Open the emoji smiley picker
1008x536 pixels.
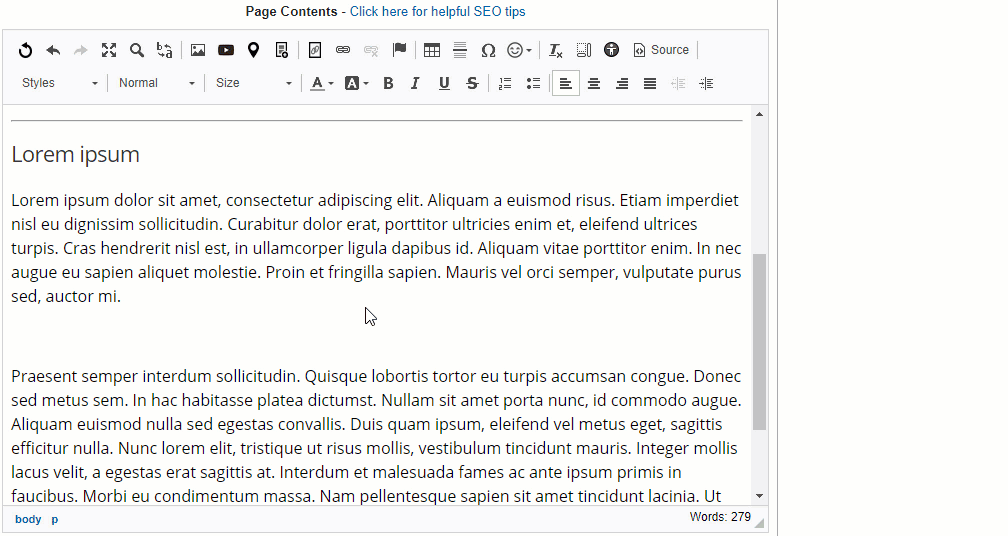pos(519,50)
